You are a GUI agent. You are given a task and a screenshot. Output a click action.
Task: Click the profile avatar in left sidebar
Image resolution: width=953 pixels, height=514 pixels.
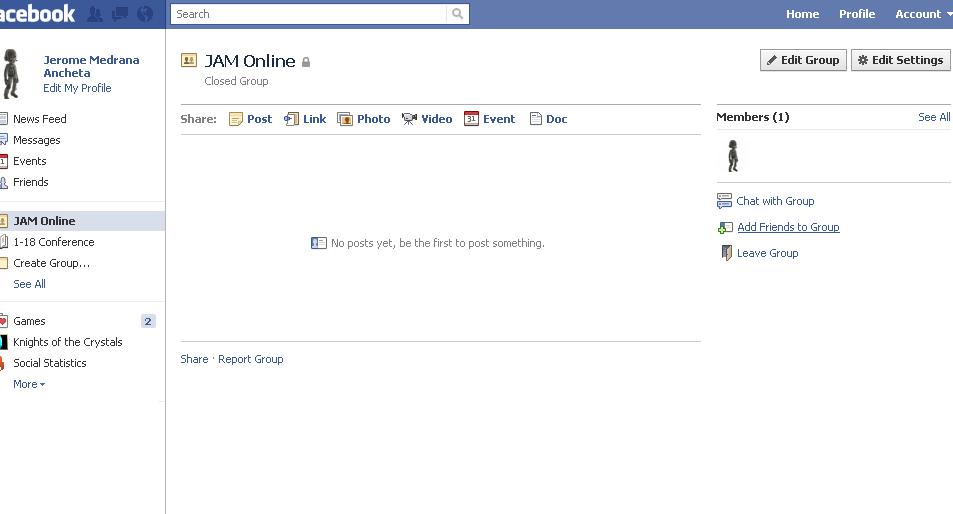click(x=11, y=74)
